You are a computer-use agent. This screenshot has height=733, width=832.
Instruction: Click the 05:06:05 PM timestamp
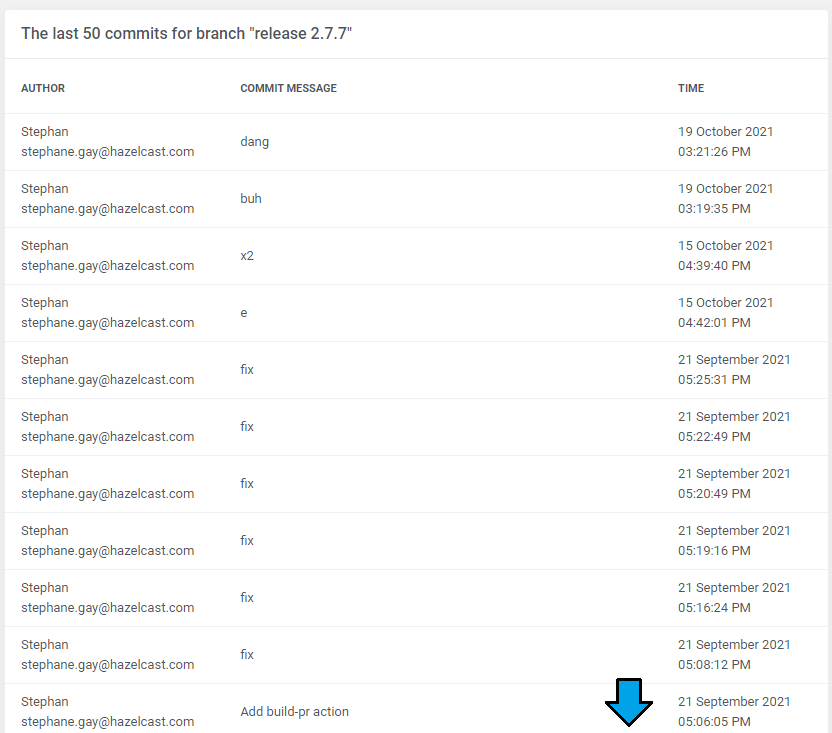[714, 722]
